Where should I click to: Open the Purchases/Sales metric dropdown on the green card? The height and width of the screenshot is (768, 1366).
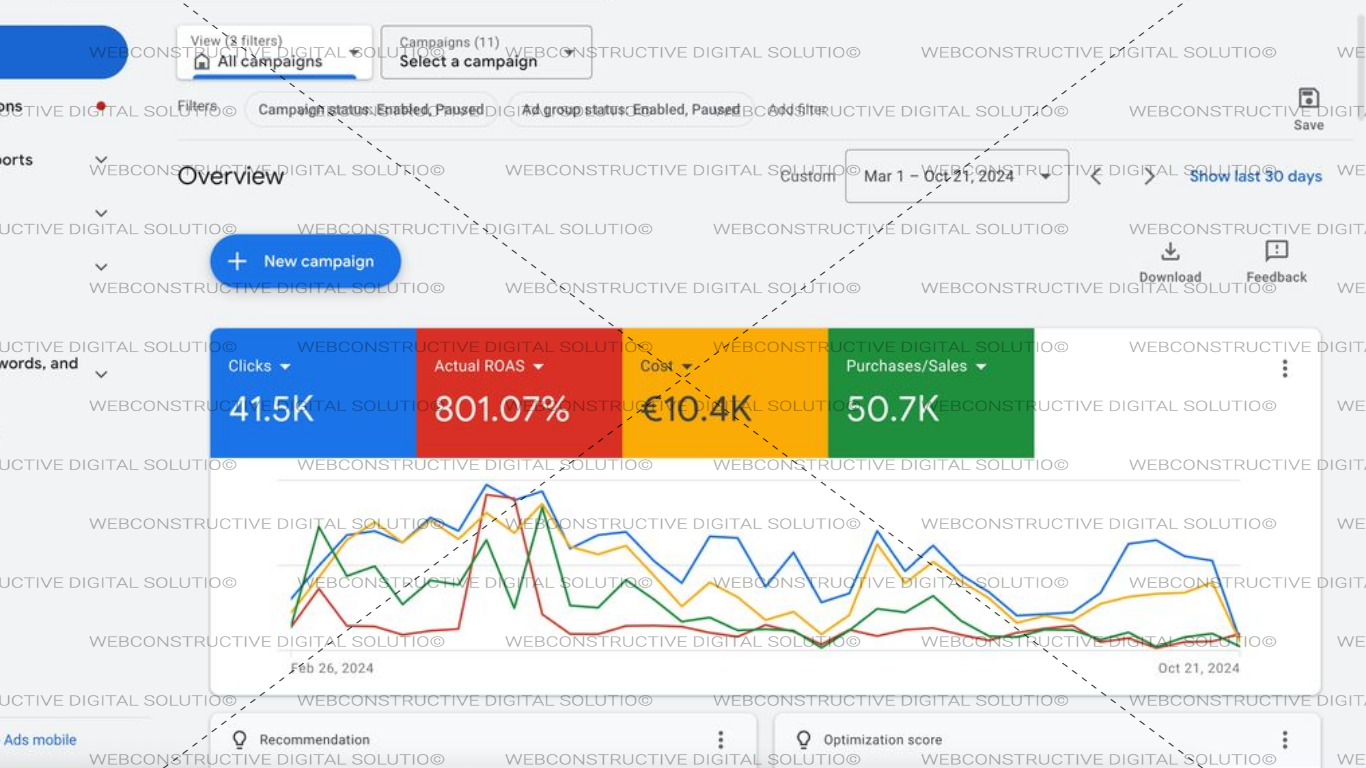980,366
